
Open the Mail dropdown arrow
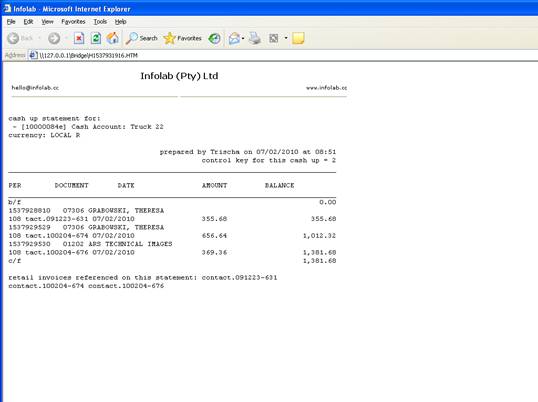pyautogui.click(x=243, y=38)
